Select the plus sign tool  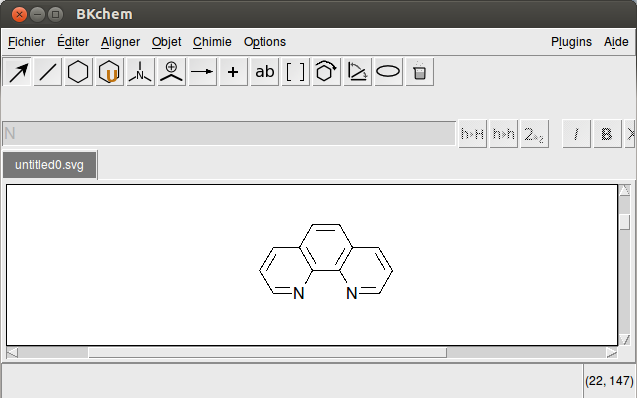[x=233, y=72]
